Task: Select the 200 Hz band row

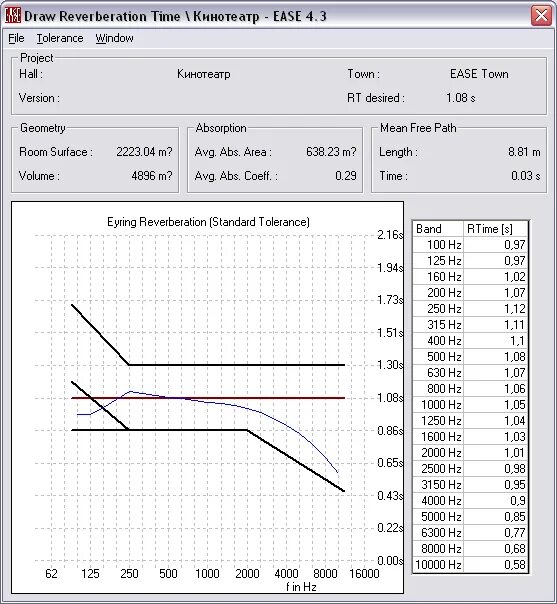Action: [x=470, y=293]
